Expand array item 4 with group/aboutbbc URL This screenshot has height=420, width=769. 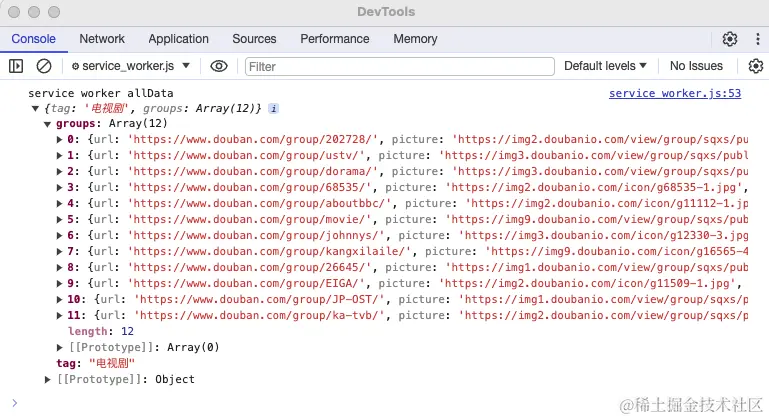(x=59, y=204)
